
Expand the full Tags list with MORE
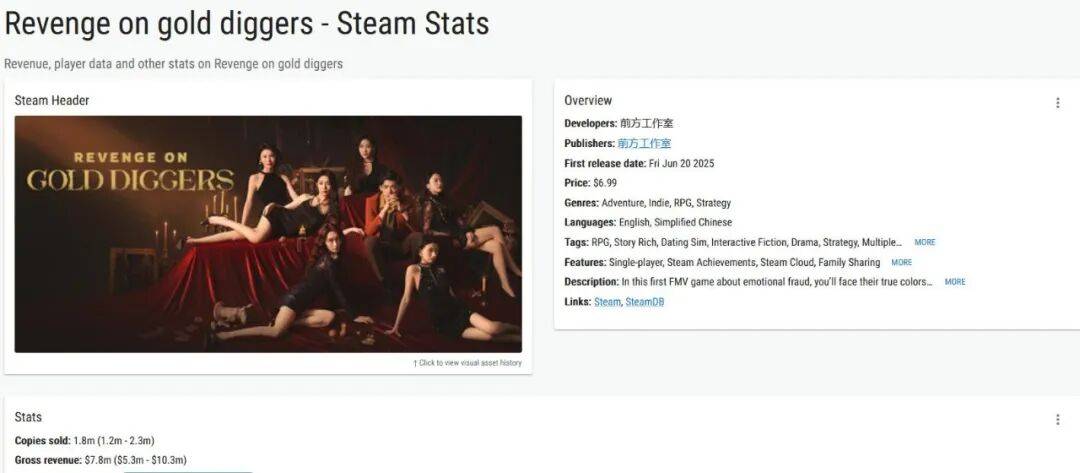click(924, 242)
